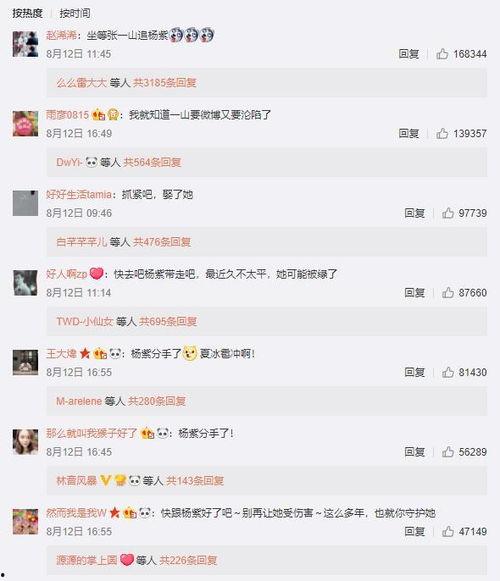Reply to 赵浠浠's comment via 回复
This screenshot has width=500, height=581.
pos(409,54)
